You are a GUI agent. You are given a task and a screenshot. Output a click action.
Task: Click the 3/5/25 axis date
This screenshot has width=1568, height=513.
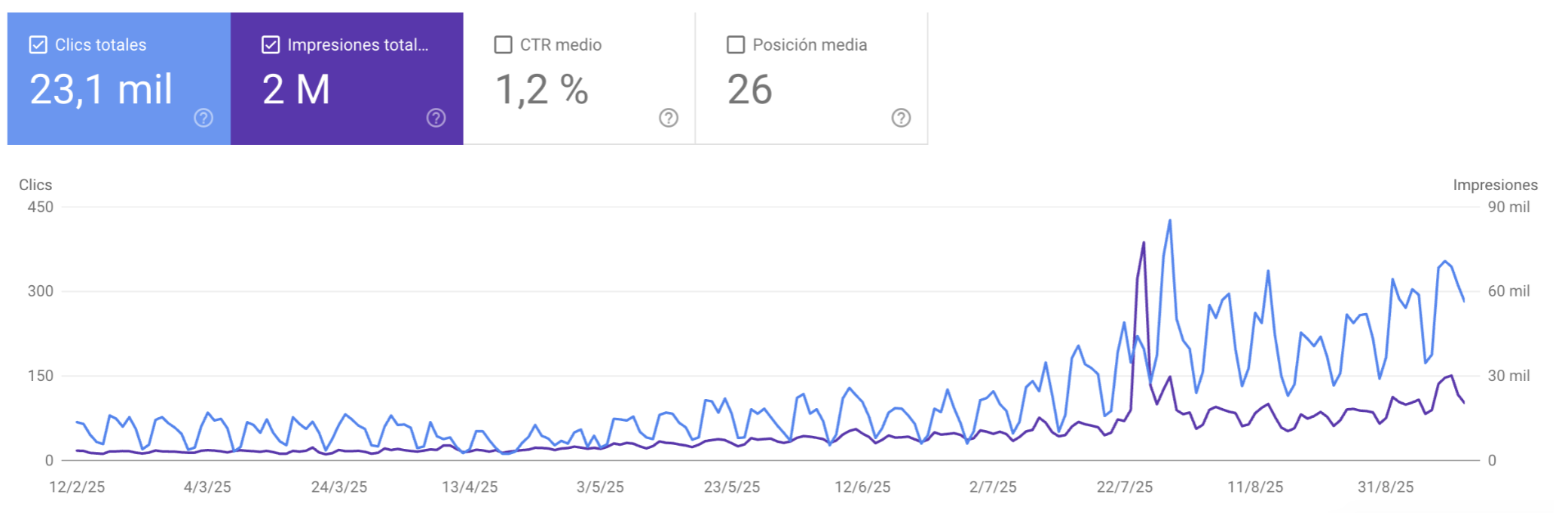coord(600,487)
